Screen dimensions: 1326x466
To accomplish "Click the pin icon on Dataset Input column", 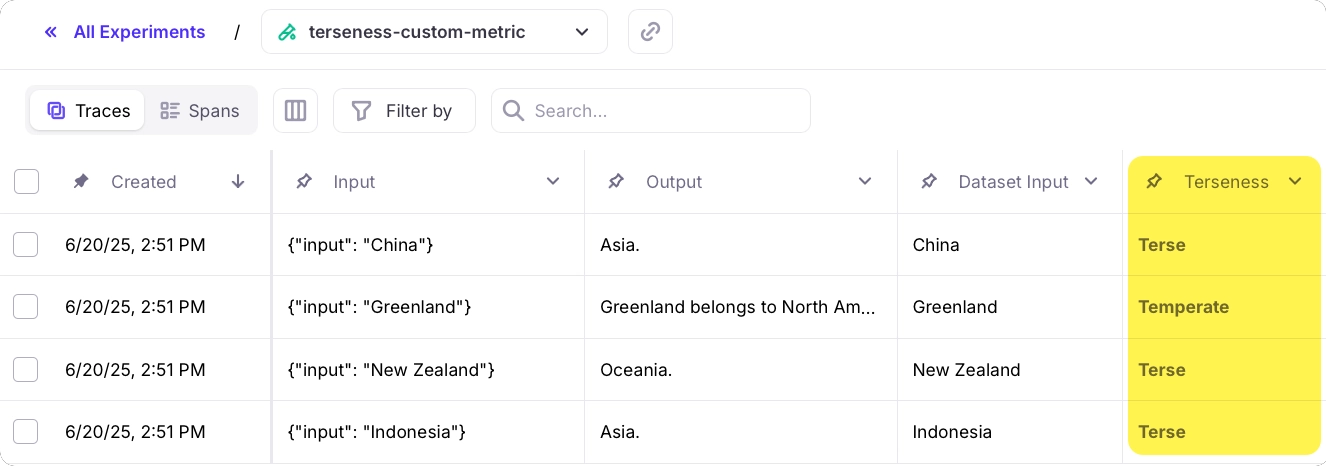I will pos(929,182).
